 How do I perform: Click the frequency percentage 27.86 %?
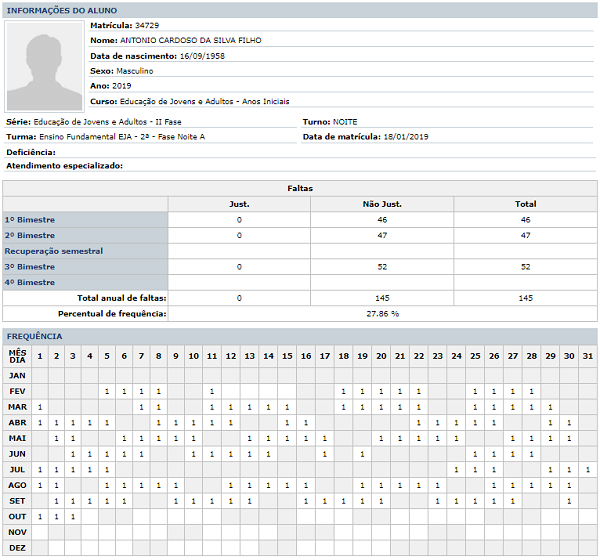tap(382, 314)
